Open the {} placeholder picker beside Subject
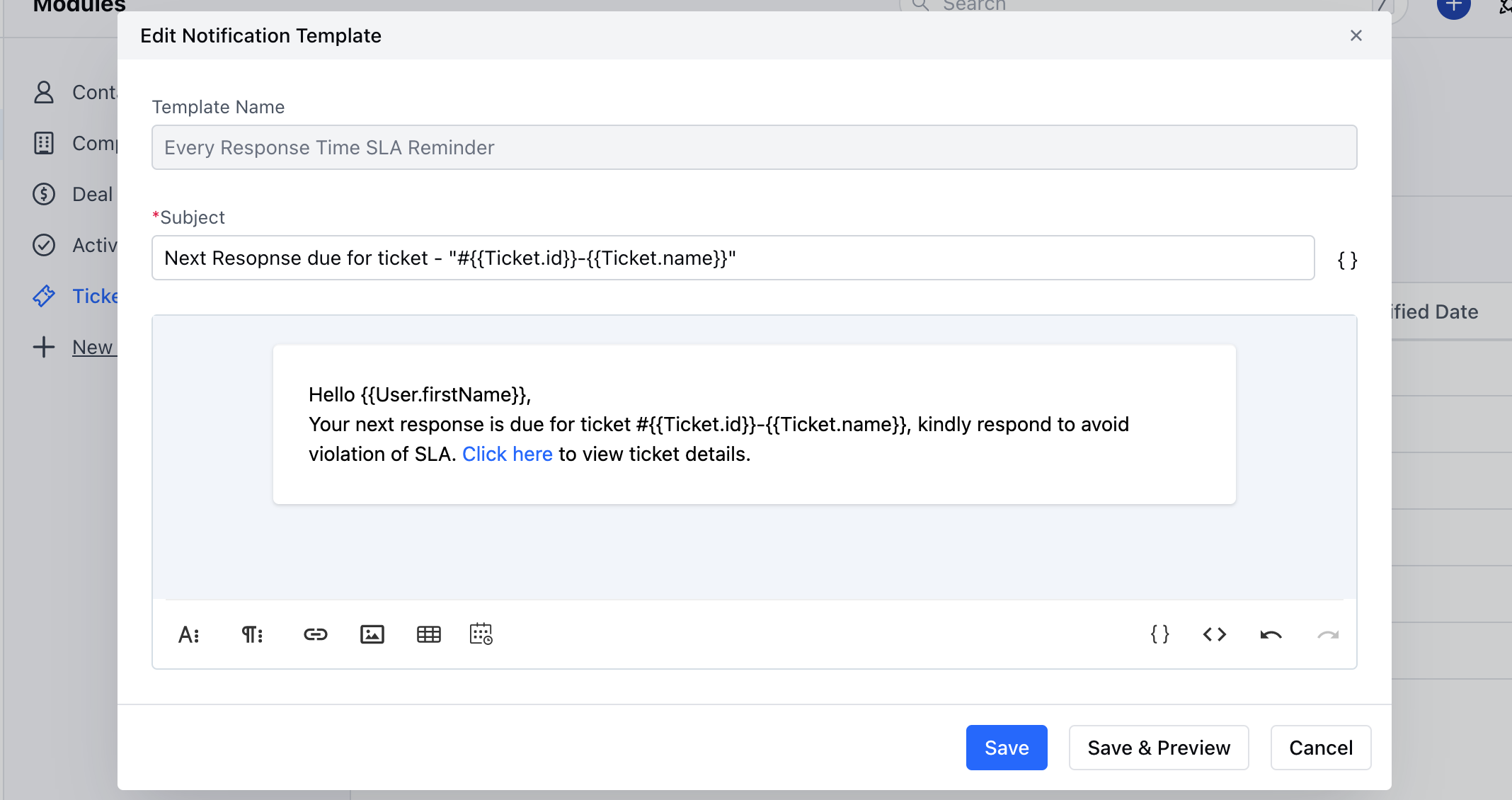1512x800 pixels. pos(1346,259)
